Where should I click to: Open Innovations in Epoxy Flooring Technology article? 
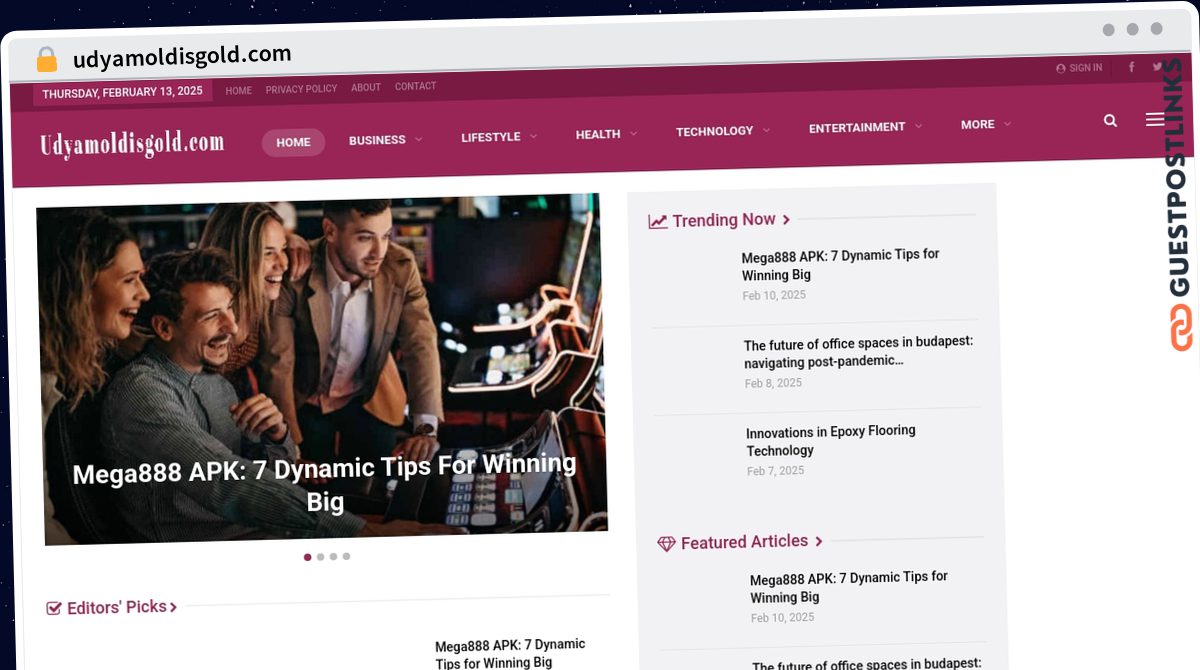point(831,441)
